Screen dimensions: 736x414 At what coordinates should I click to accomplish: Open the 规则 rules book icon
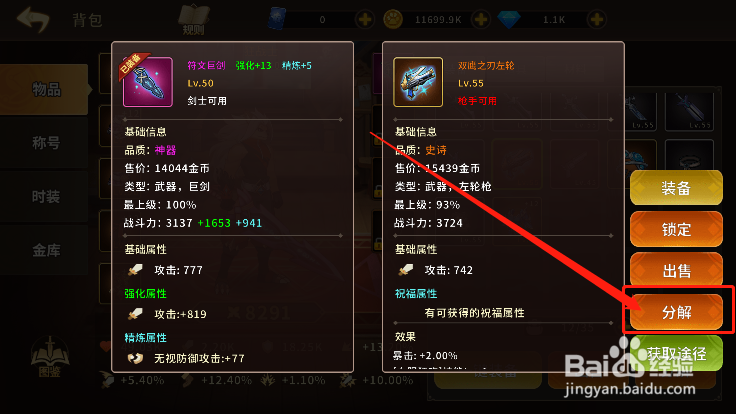[193, 20]
